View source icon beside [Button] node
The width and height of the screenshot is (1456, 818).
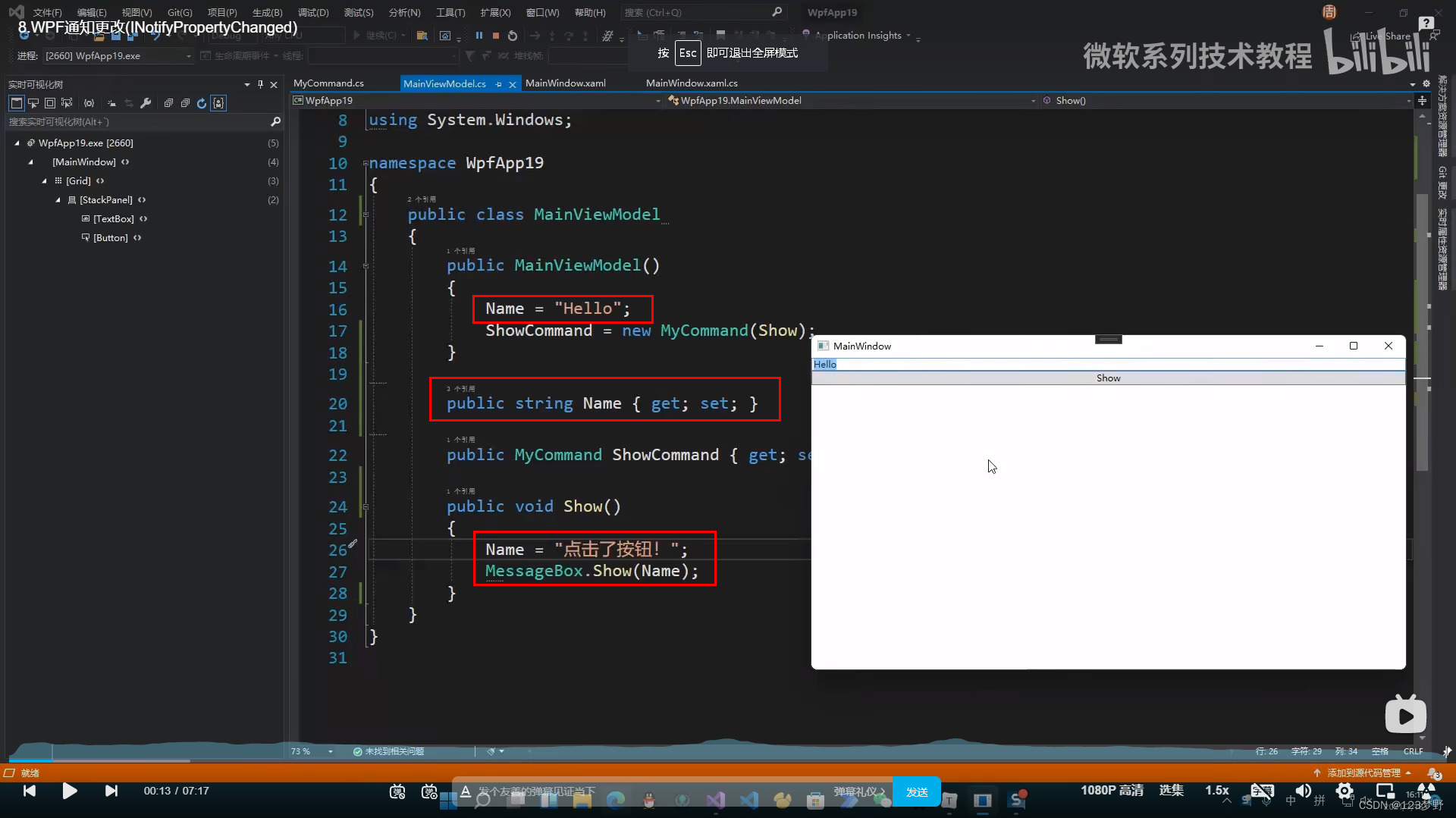pyautogui.click(x=137, y=237)
